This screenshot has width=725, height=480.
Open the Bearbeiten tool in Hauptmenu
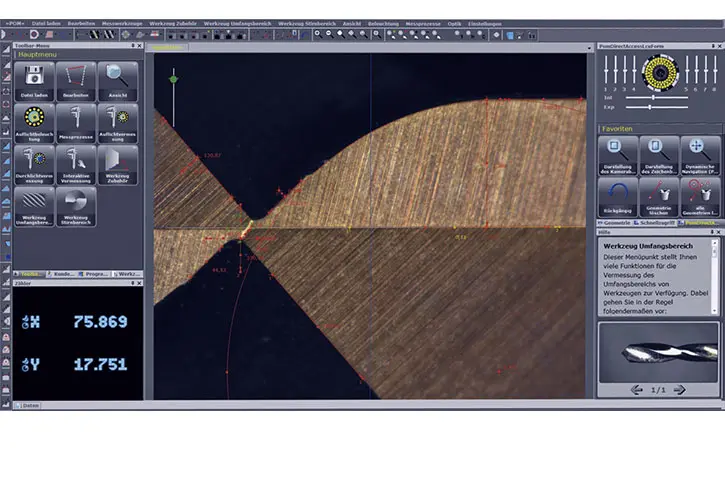point(76,80)
